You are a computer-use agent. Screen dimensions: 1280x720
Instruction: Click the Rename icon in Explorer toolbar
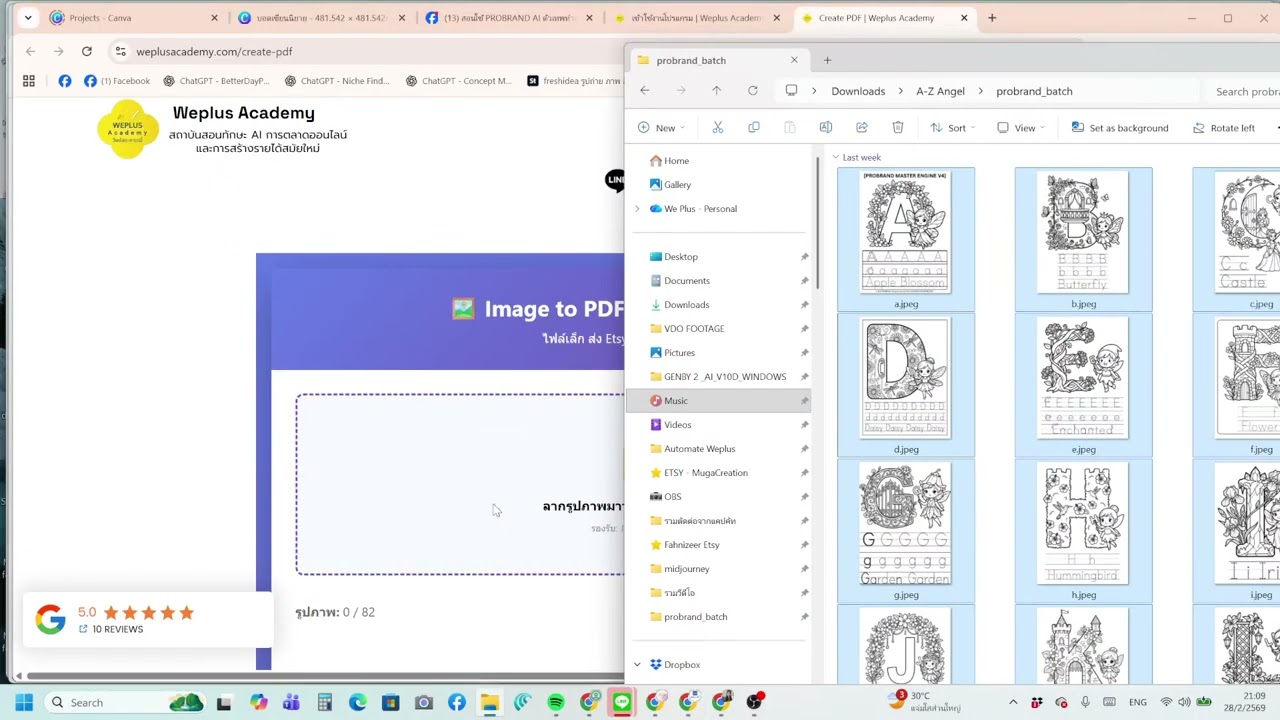[826, 128]
